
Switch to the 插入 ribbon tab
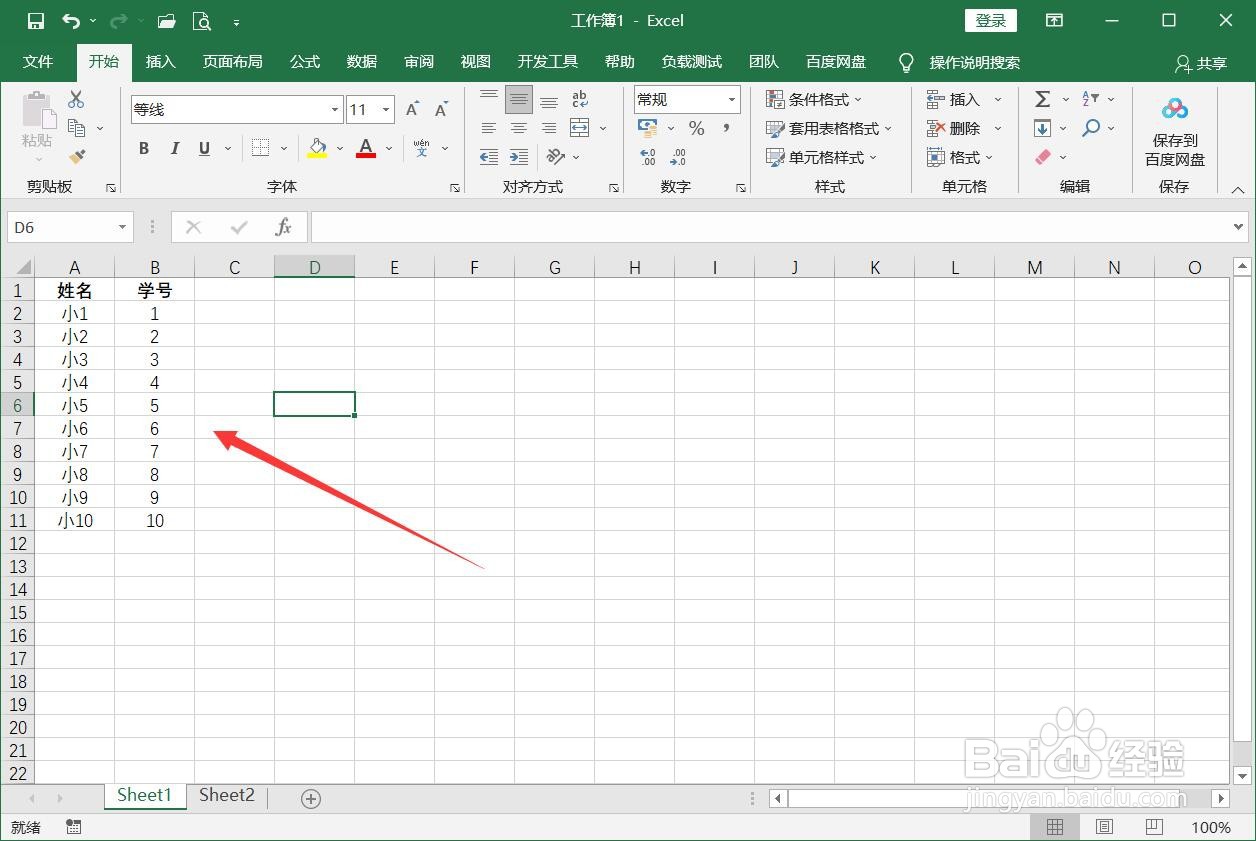160,61
